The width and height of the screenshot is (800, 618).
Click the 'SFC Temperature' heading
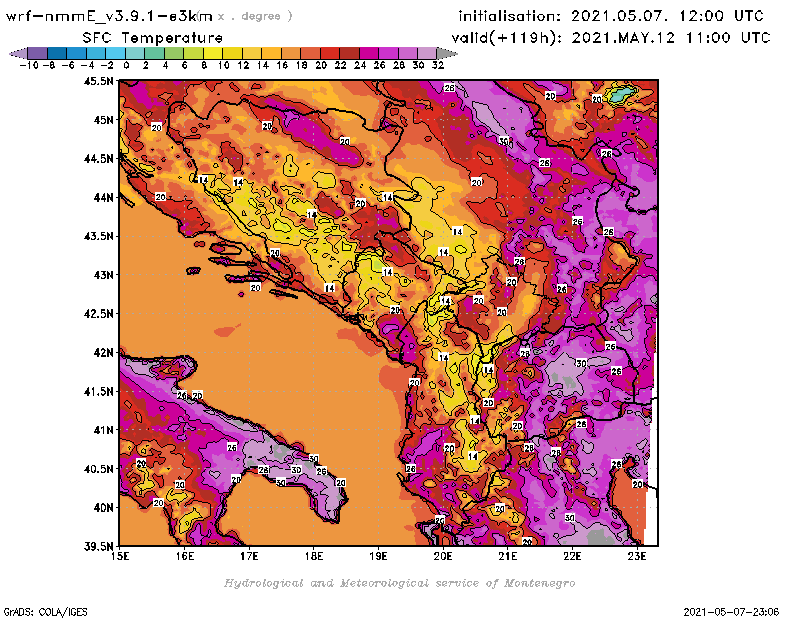[153, 38]
